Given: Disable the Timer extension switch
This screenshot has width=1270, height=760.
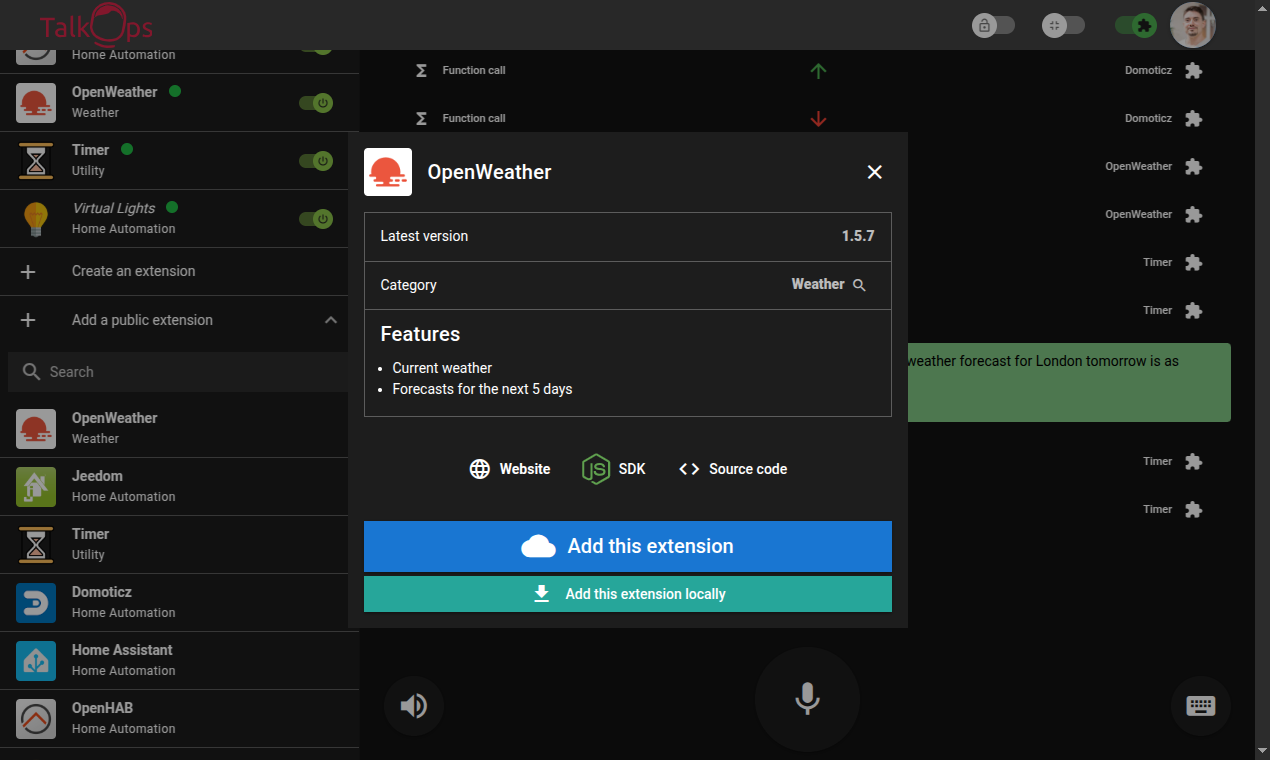Looking at the screenshot, I should click(x=316, y=160).
